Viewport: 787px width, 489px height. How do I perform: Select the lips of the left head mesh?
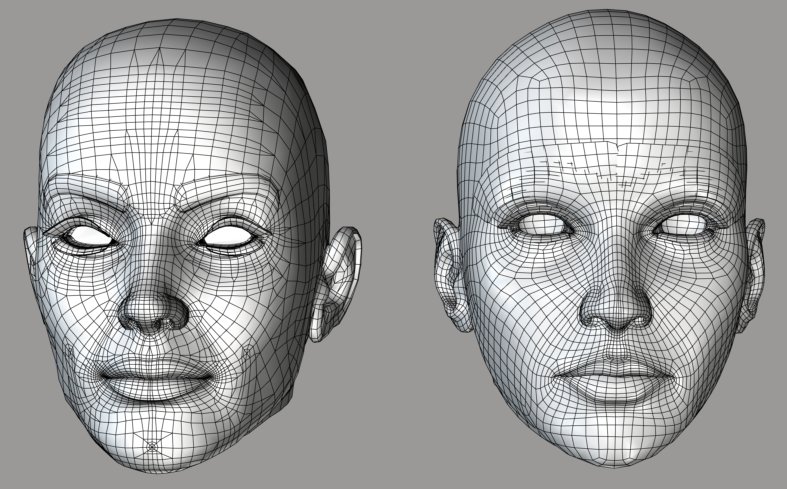pos(156,379)
